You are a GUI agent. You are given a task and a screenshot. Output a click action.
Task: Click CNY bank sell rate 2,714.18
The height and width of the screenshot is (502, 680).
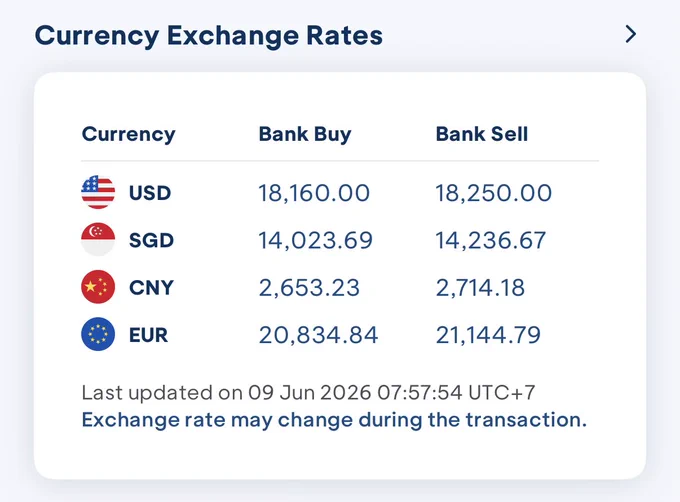[480, 287]
